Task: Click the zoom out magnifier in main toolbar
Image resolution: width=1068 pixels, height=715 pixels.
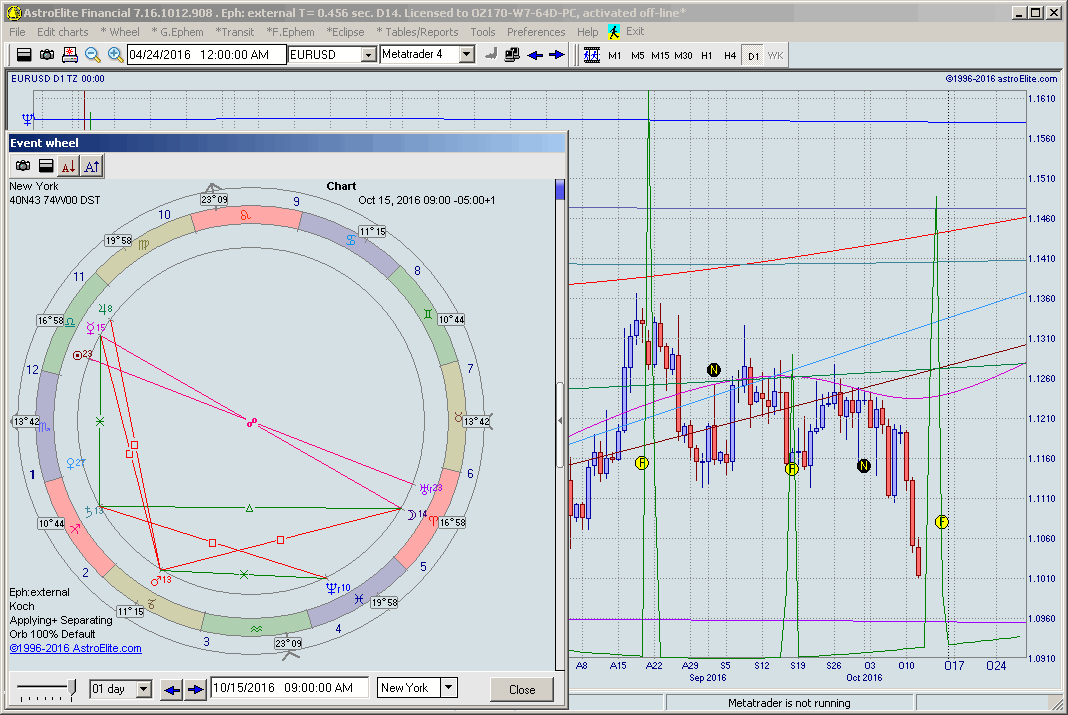Action: (92, 55)
